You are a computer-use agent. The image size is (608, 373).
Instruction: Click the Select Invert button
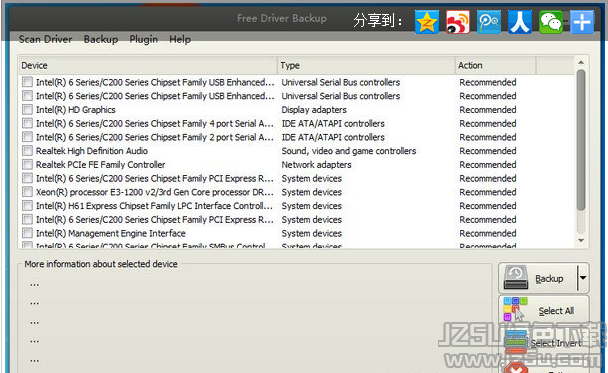point(544,343)
